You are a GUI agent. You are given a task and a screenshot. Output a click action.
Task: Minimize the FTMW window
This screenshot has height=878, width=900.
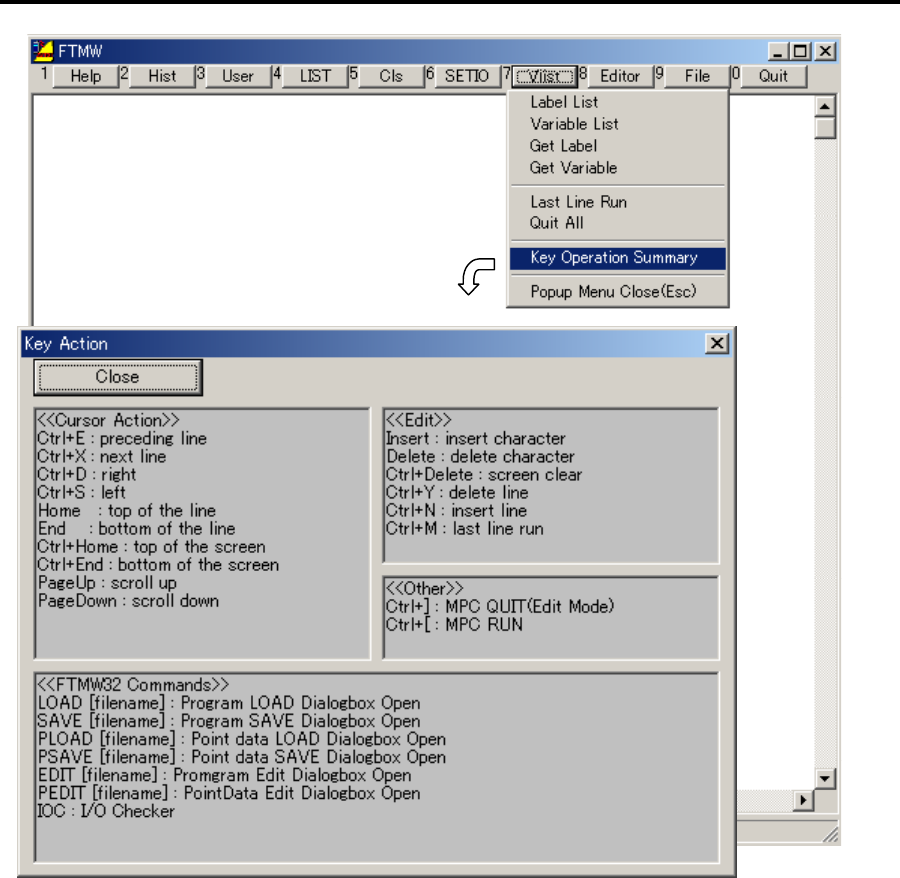click(x=778, y=52)
